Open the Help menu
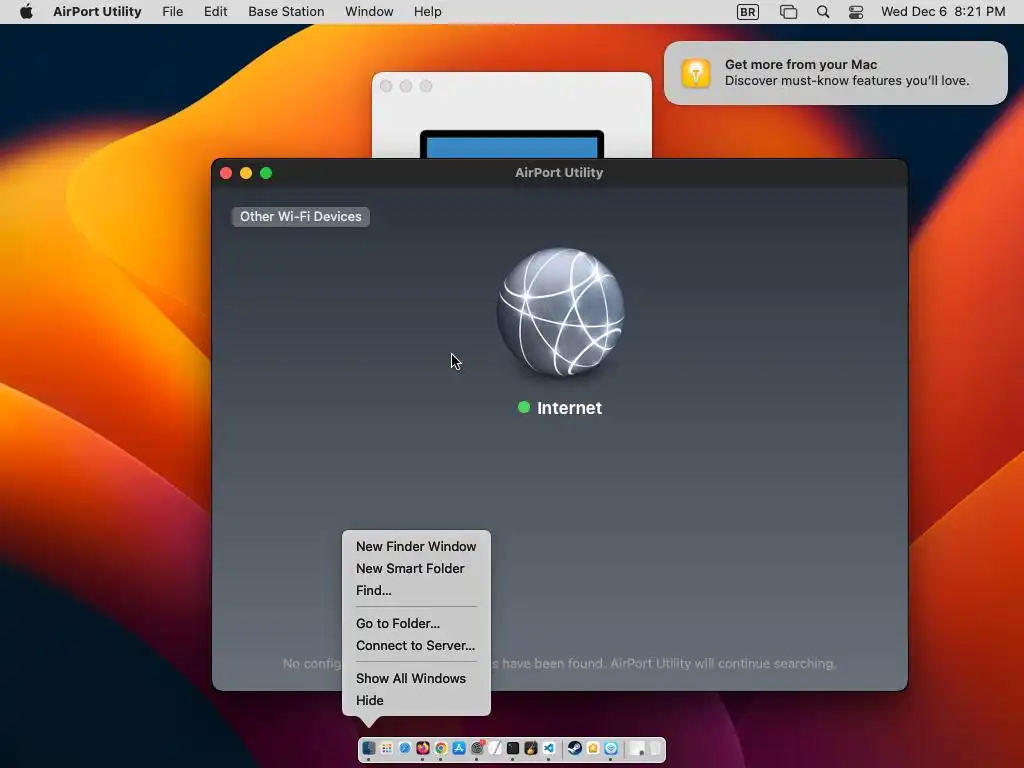 [428, 12]
